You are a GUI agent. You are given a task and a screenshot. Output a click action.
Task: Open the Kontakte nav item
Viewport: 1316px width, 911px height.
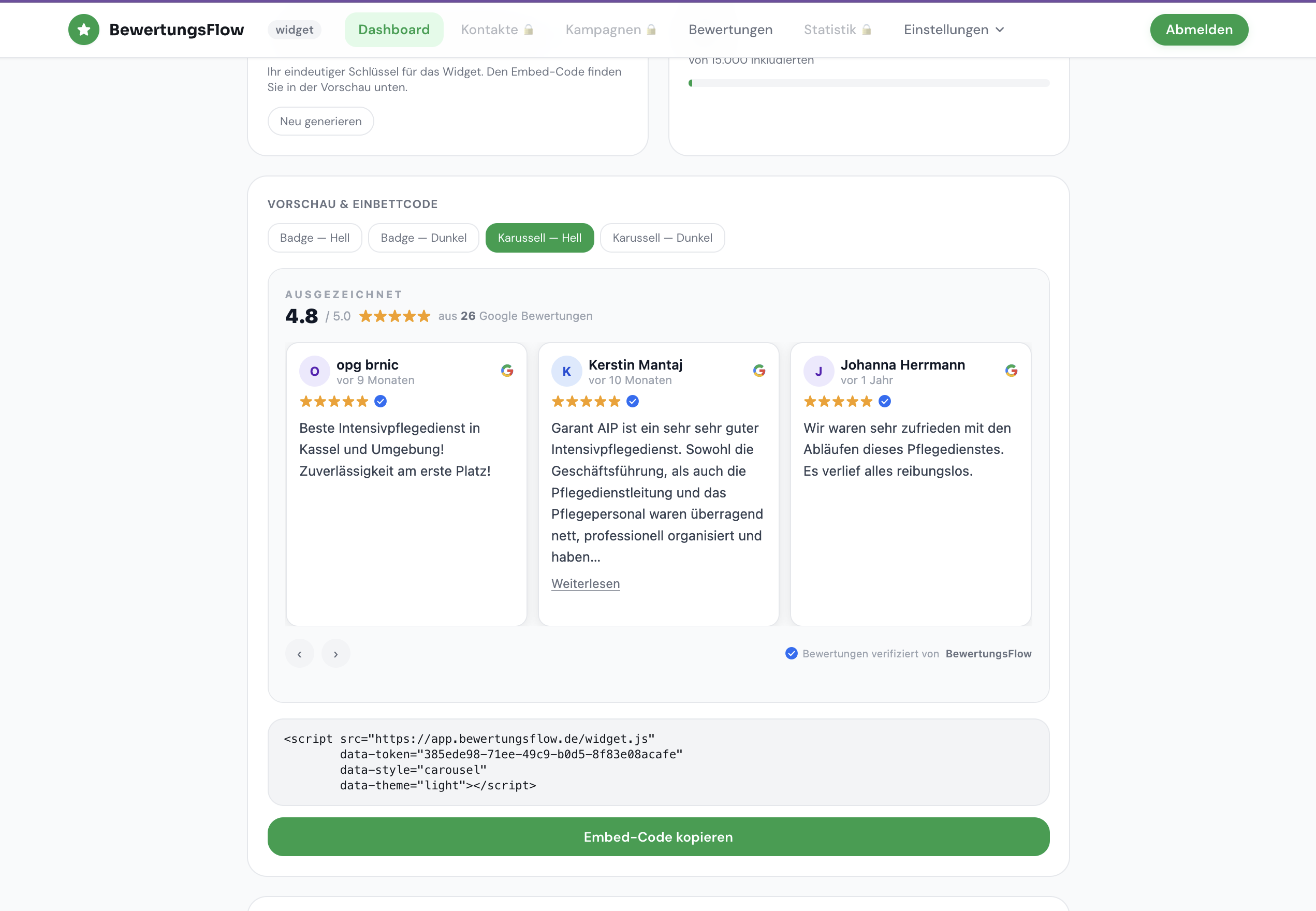(x=496, y=30)
